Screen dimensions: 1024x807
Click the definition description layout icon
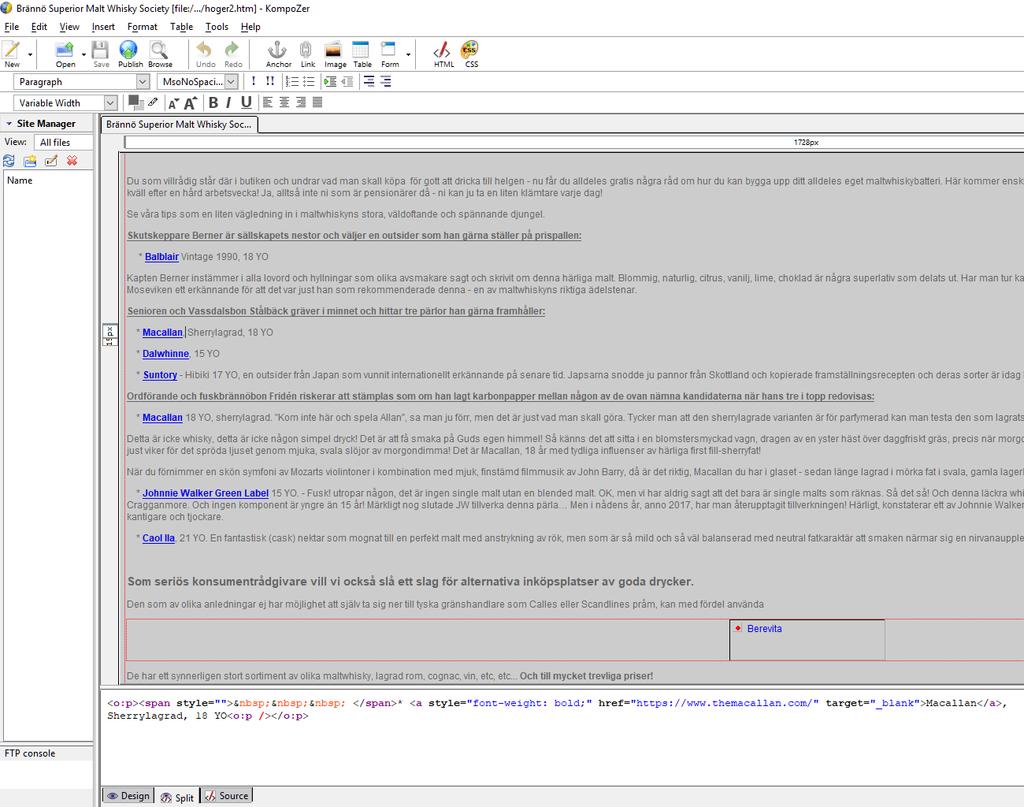pyautogui.click(x=386, y=82)
